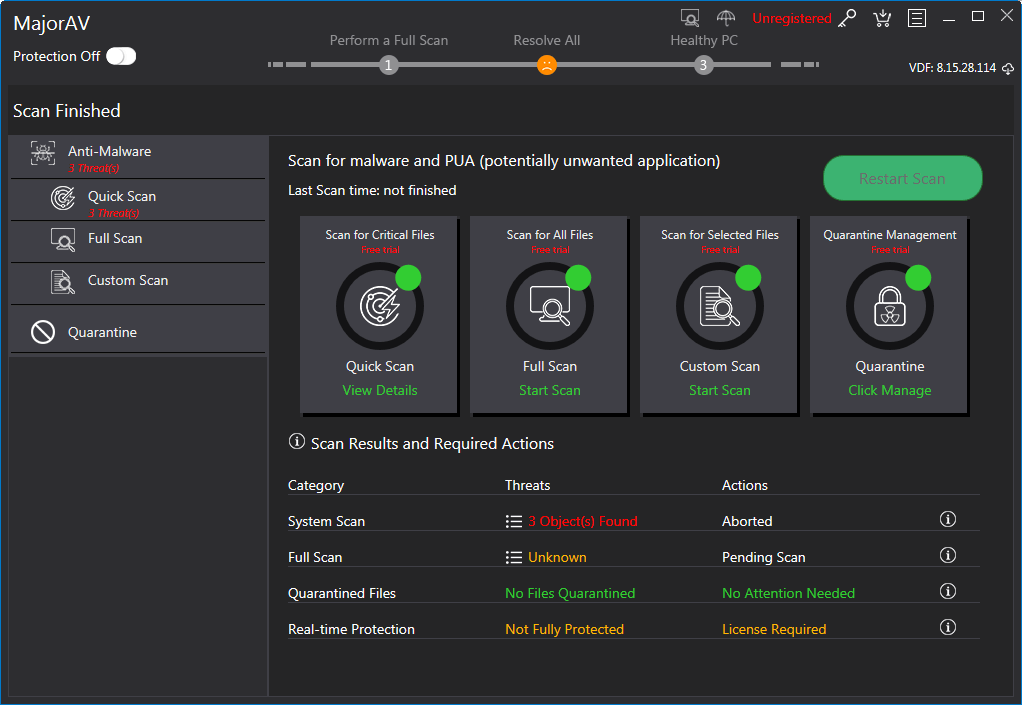Screen dimensions: 1022x705
Task: Open Full Scan in the sidebar
Action: pyautogui.click(x=115, y=239)
